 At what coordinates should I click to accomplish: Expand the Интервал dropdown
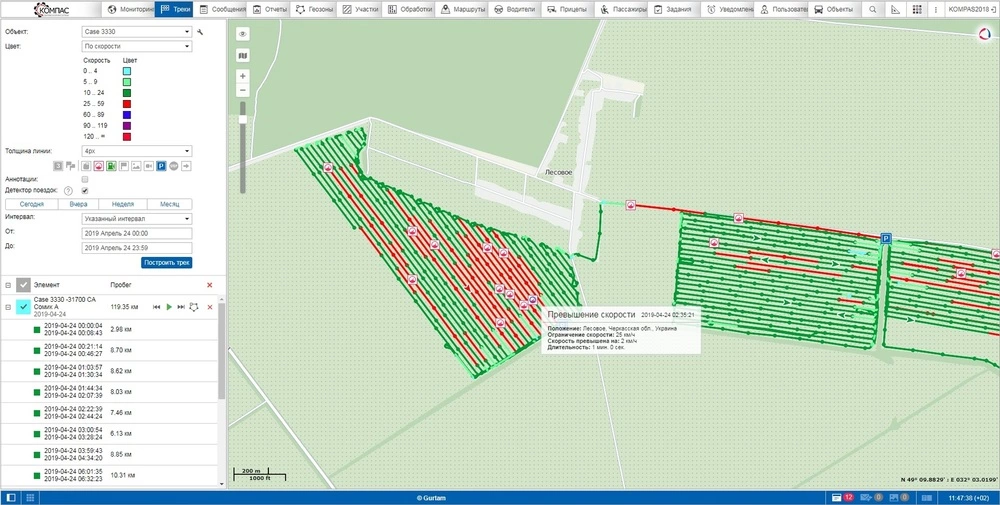137,218
